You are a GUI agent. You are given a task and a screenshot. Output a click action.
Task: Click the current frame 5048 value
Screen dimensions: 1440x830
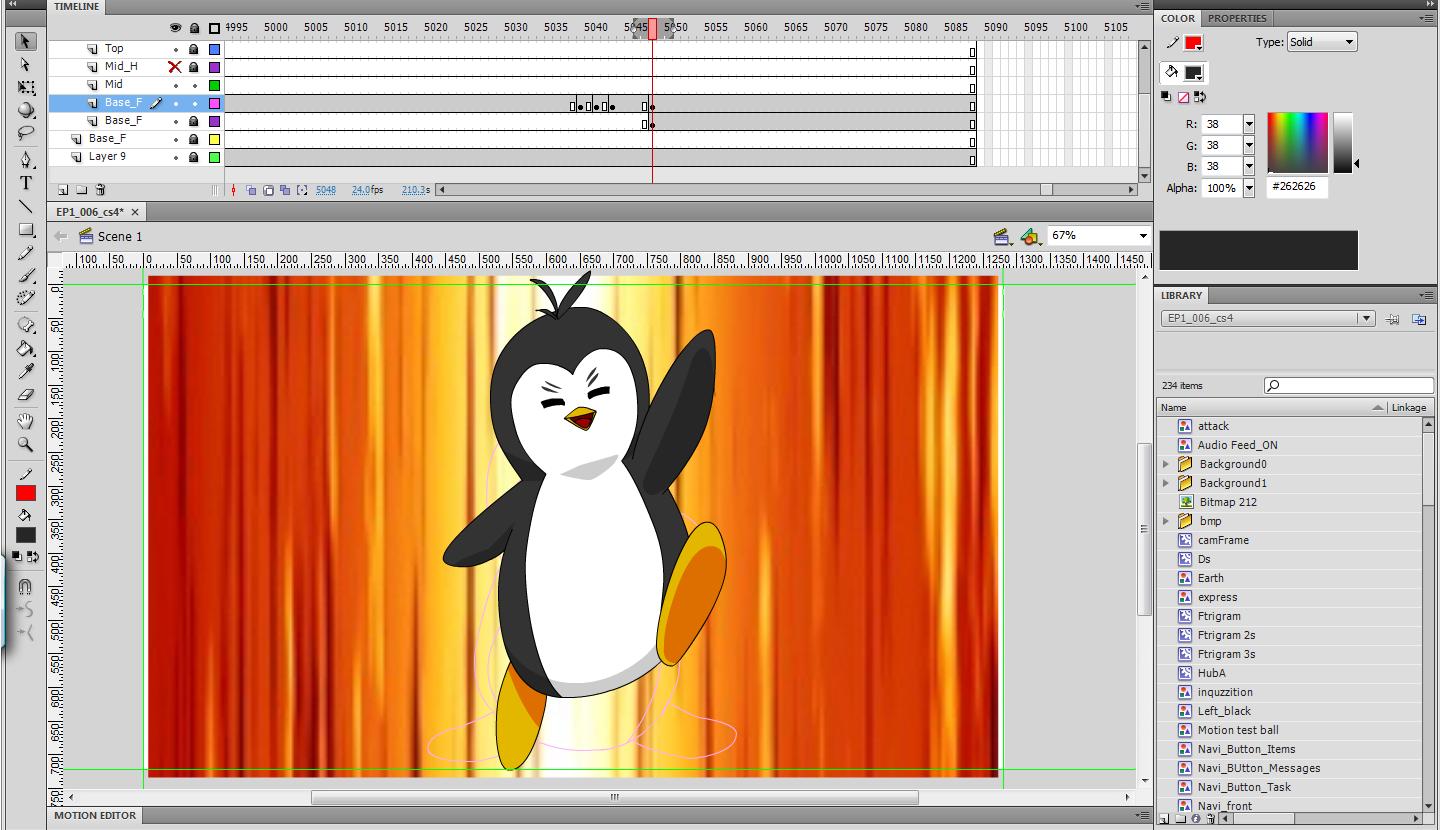[326, 190]
